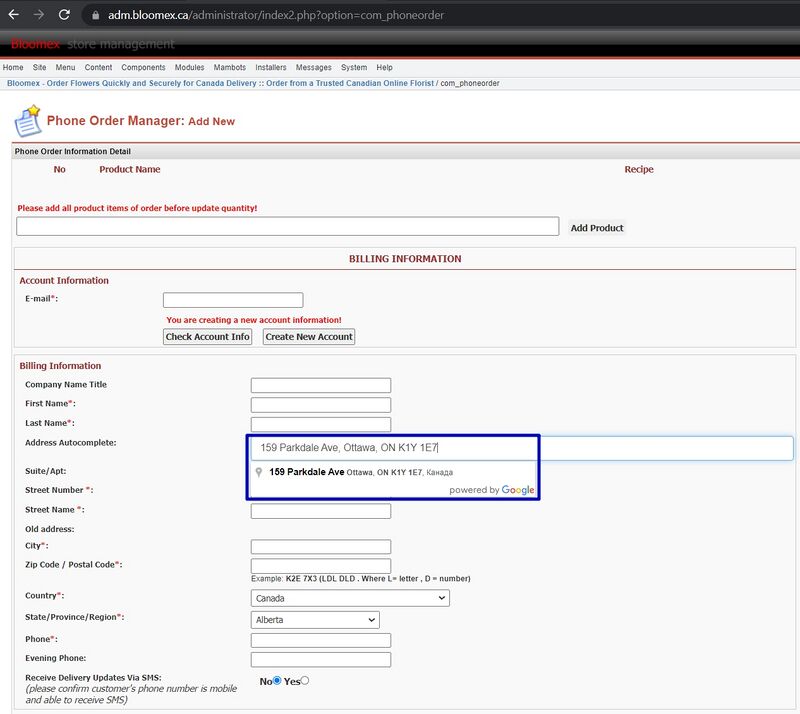Focus the Street Name field
Screen dimensions: 800x714
(x=321, y=511)
